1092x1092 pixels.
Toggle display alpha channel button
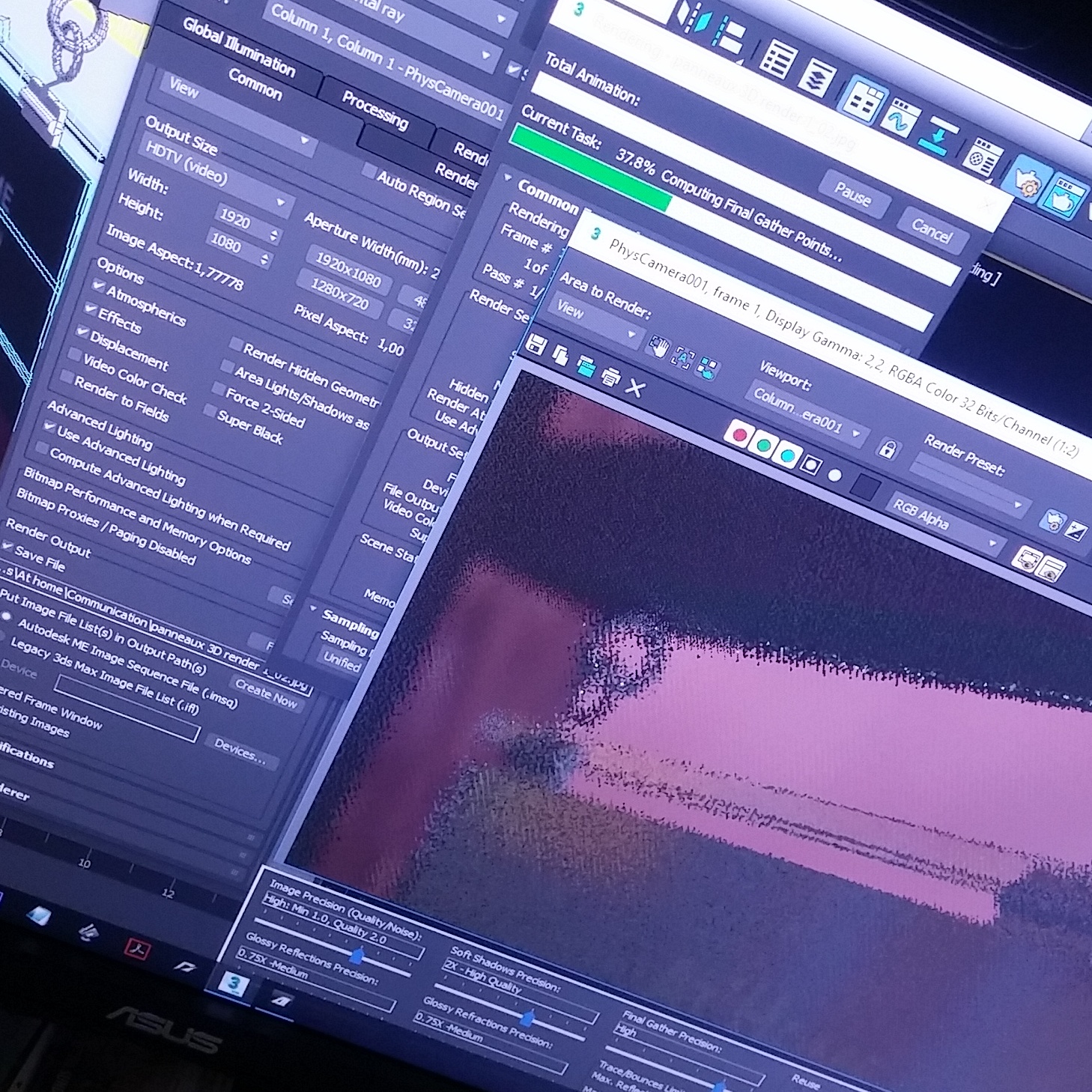811,465
